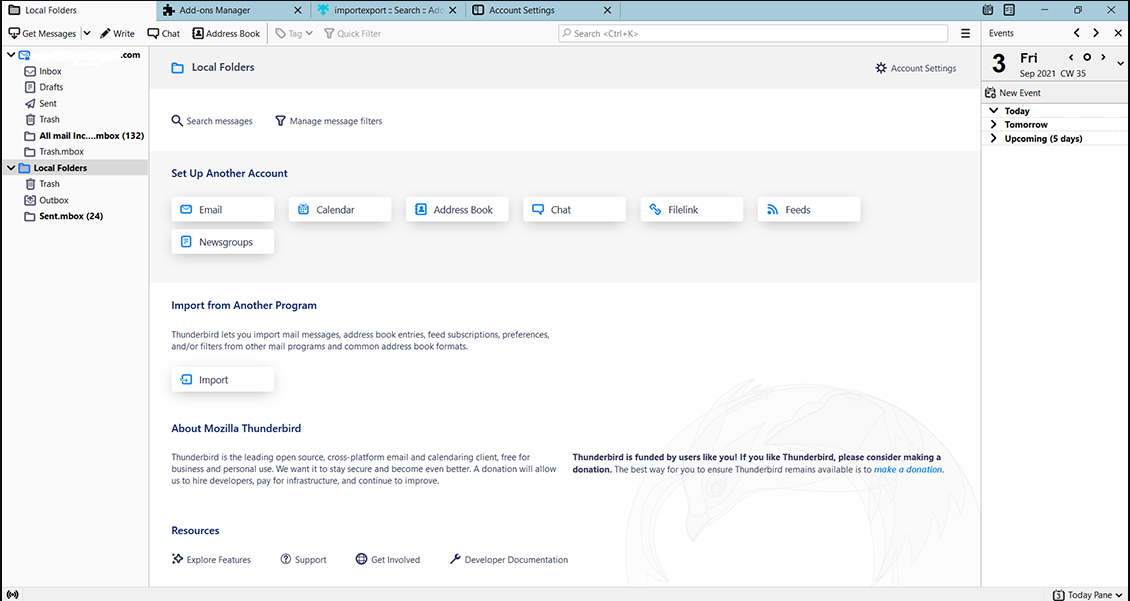1130x601 pixels.
Task: Close the Events today pane
Action: tap(1118, 33)
